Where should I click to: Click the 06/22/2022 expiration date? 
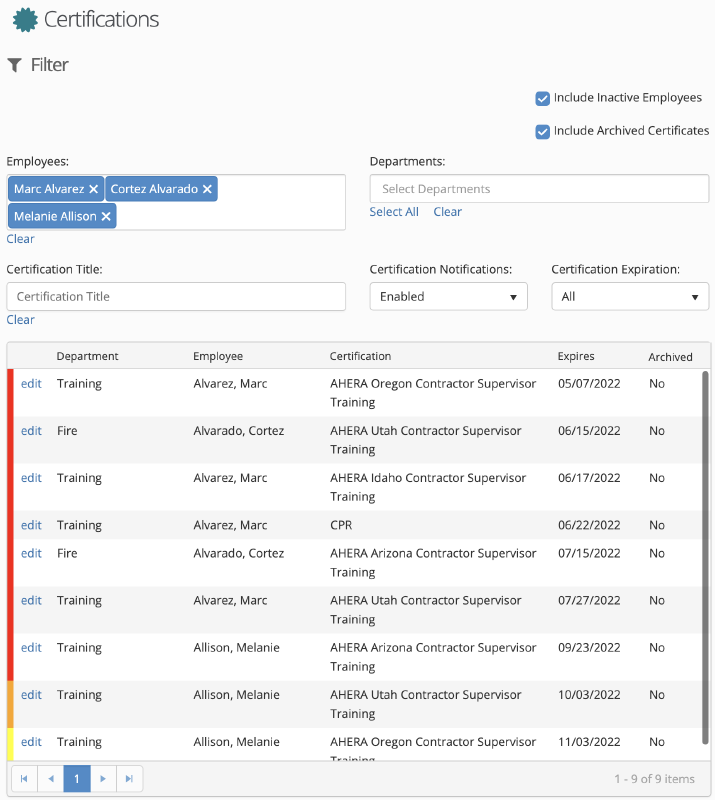tap(589, 525)
